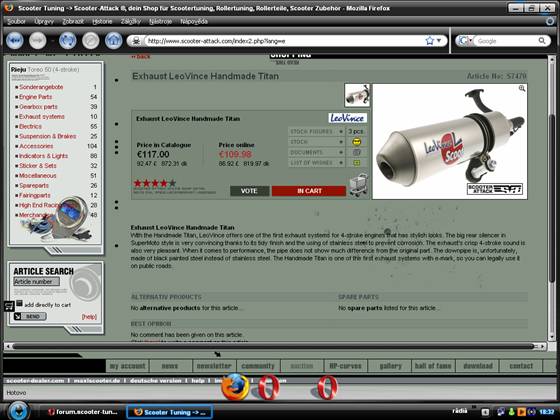Open the Windows Start orb
This screenshot has height=420, width=560.
pos(18,411)
